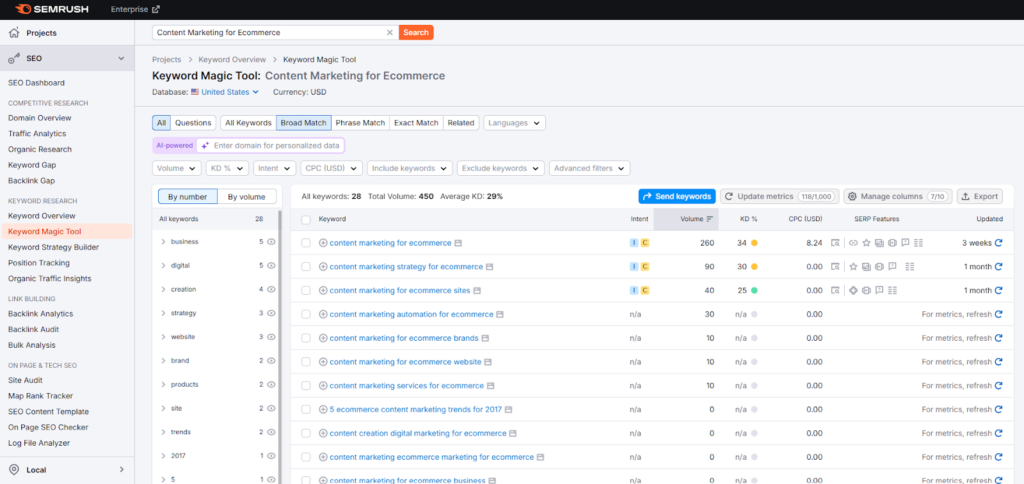Open Manage columns button
Viewport: 1024px width, 484px height.
(898, 196)
